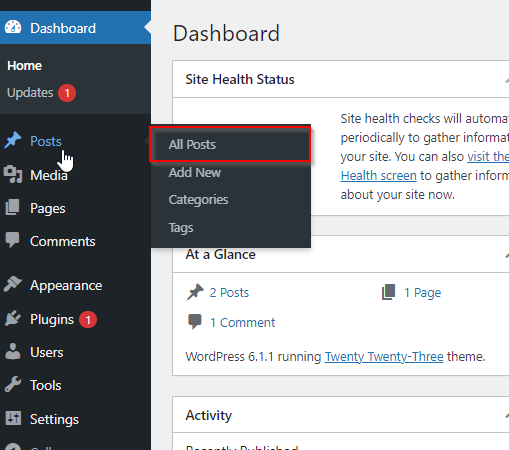Open the Users menu label
509x450 pixels.
[47, 352]
